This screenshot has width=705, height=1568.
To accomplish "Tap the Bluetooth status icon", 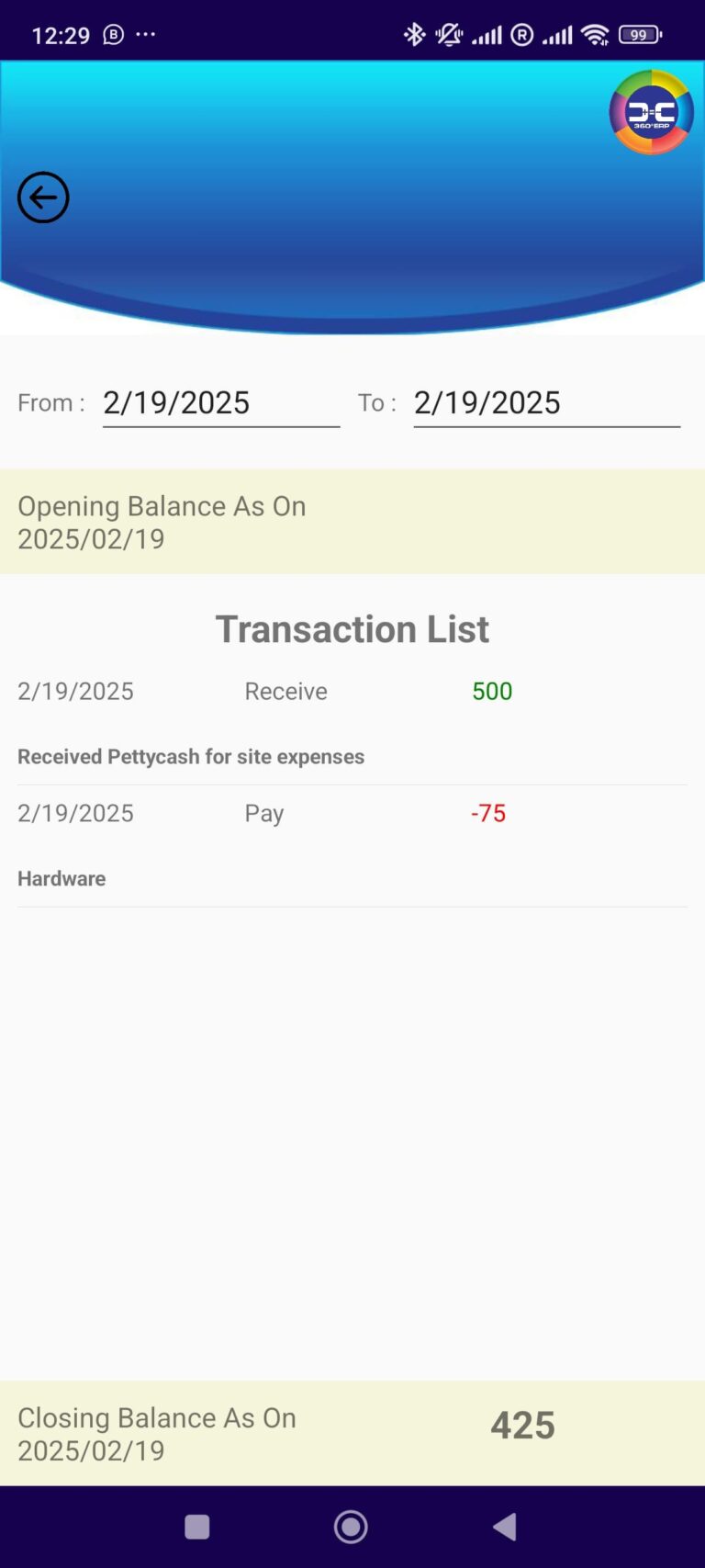I will tap(414, 35).
